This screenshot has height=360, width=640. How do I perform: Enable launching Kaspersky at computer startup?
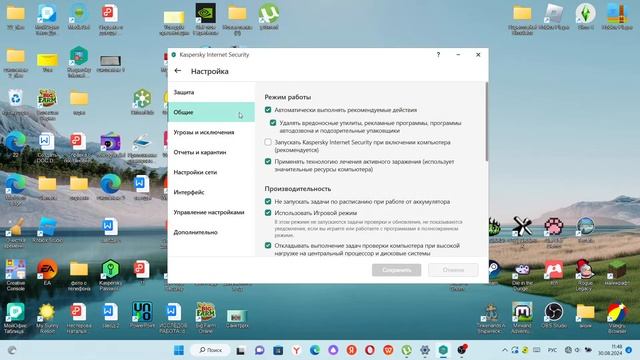pos(268,142)
